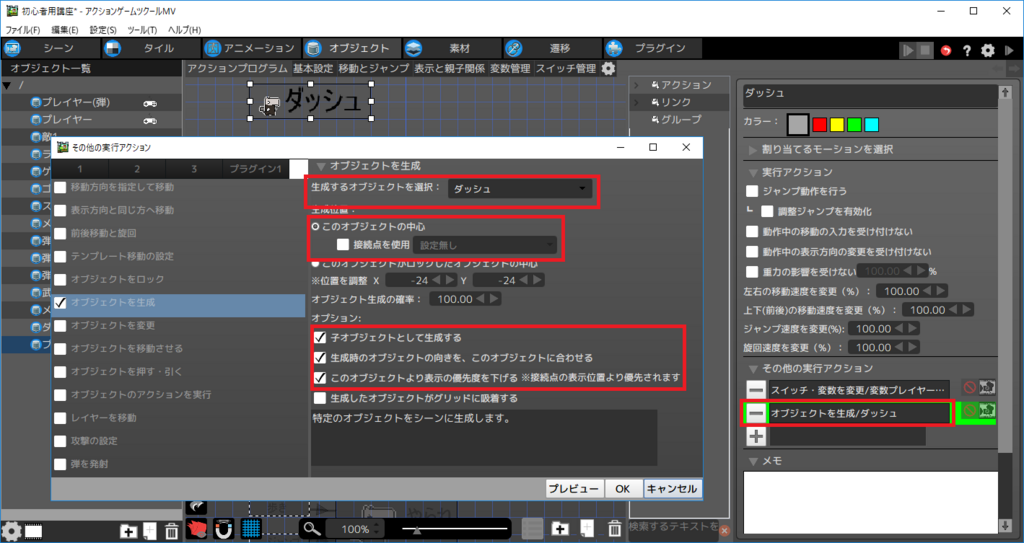Toggle 子オブジェクトとして生成する checkbox
The height and width of the screenshot is (543, 1024).
click(x=320, y=338)
